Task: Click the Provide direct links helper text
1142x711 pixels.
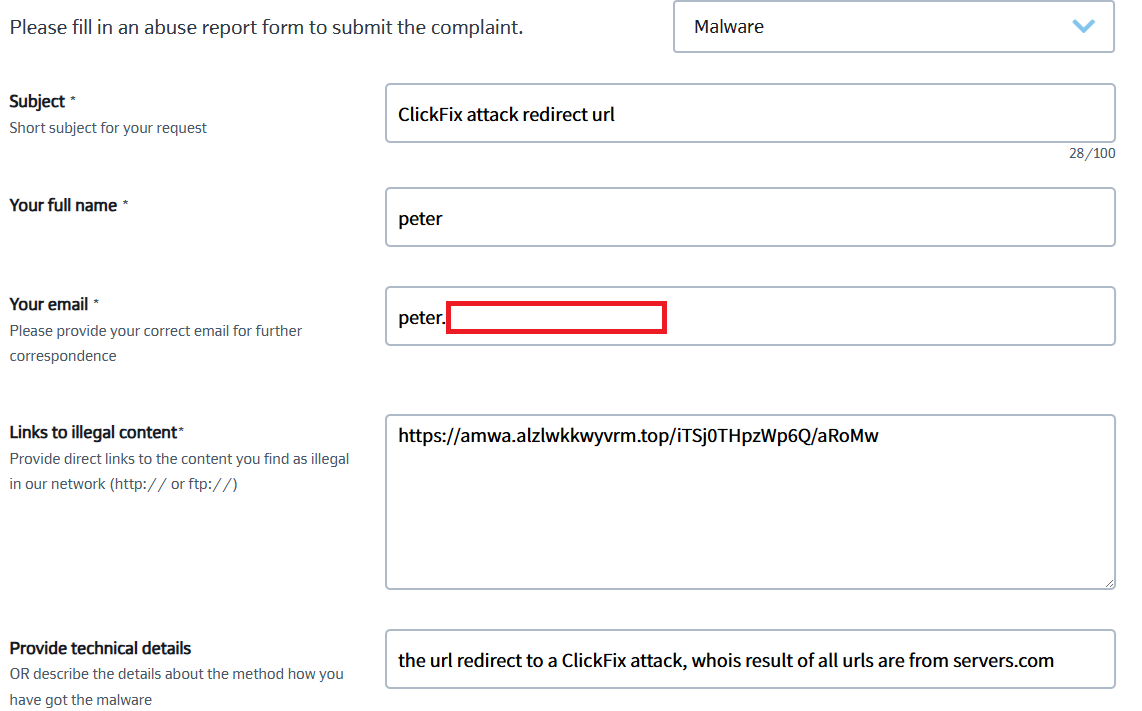Action: [x=179, y=471]
